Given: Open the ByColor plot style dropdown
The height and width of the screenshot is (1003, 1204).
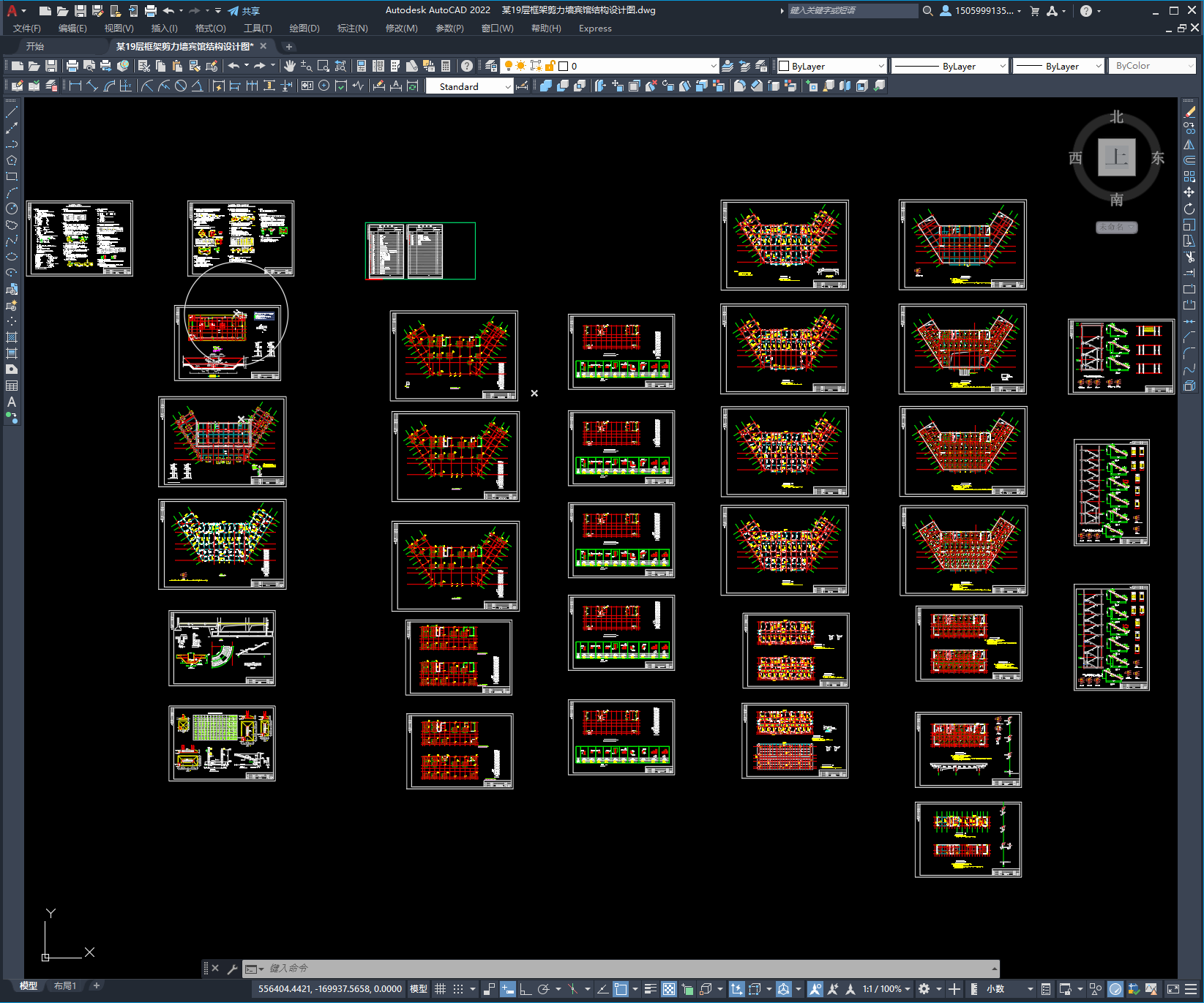Looking at the screenshot, I should pos(1152,66).
